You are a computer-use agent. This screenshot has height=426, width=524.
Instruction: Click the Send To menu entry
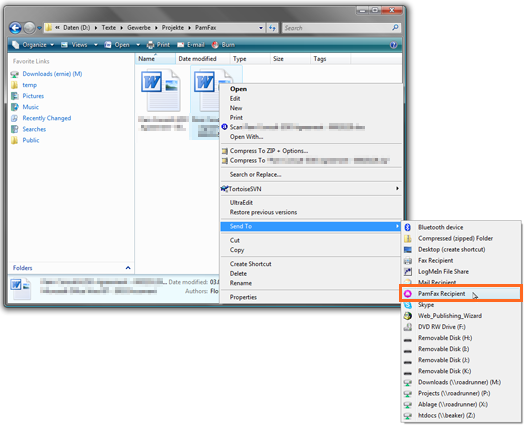[311, 226]
